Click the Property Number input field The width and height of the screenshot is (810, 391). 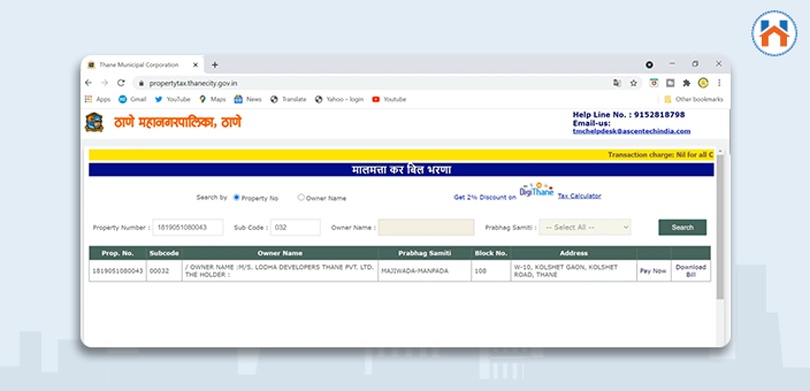[188, 227]
